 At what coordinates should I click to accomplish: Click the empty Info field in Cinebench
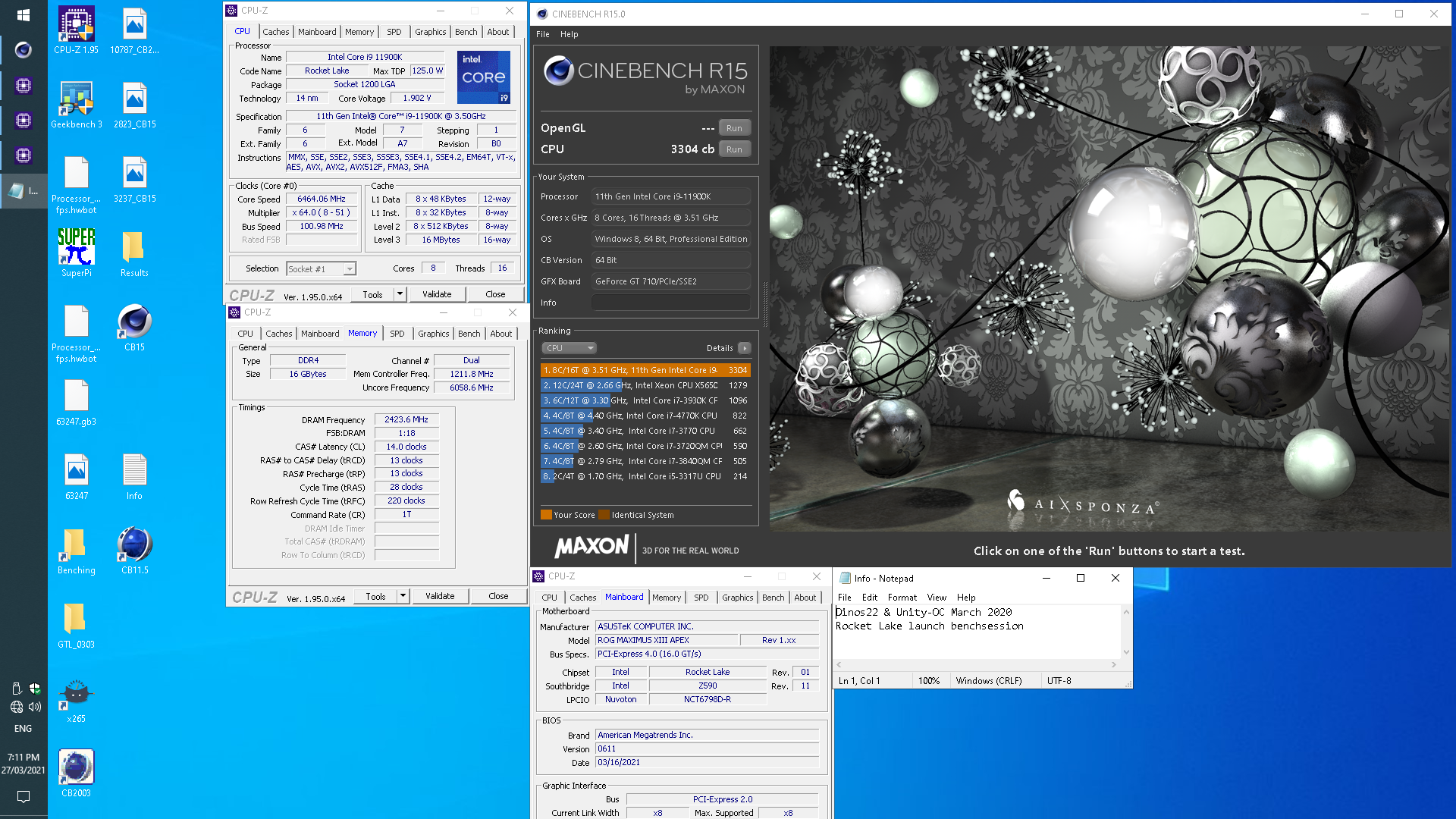[670, 303]
